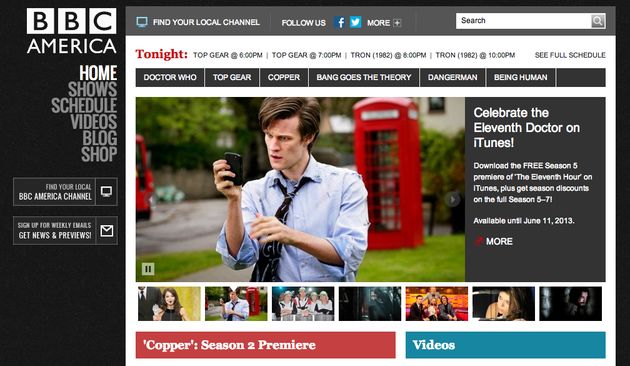Expand the MORE plus icon beside Follow Us
This screenshot has height=366, width=630.
[x=397, y=23]
